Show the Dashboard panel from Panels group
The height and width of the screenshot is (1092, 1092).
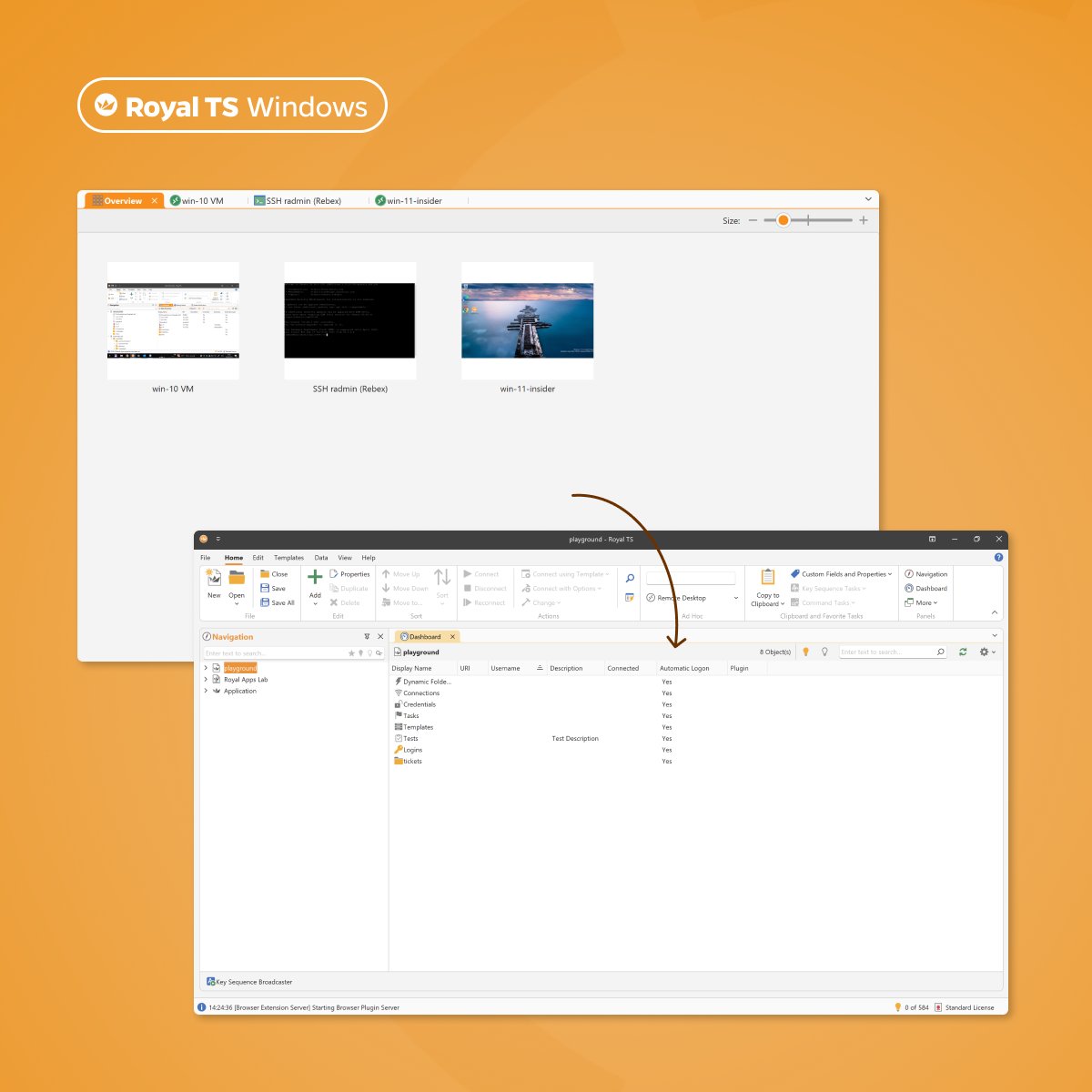(926, 589)
